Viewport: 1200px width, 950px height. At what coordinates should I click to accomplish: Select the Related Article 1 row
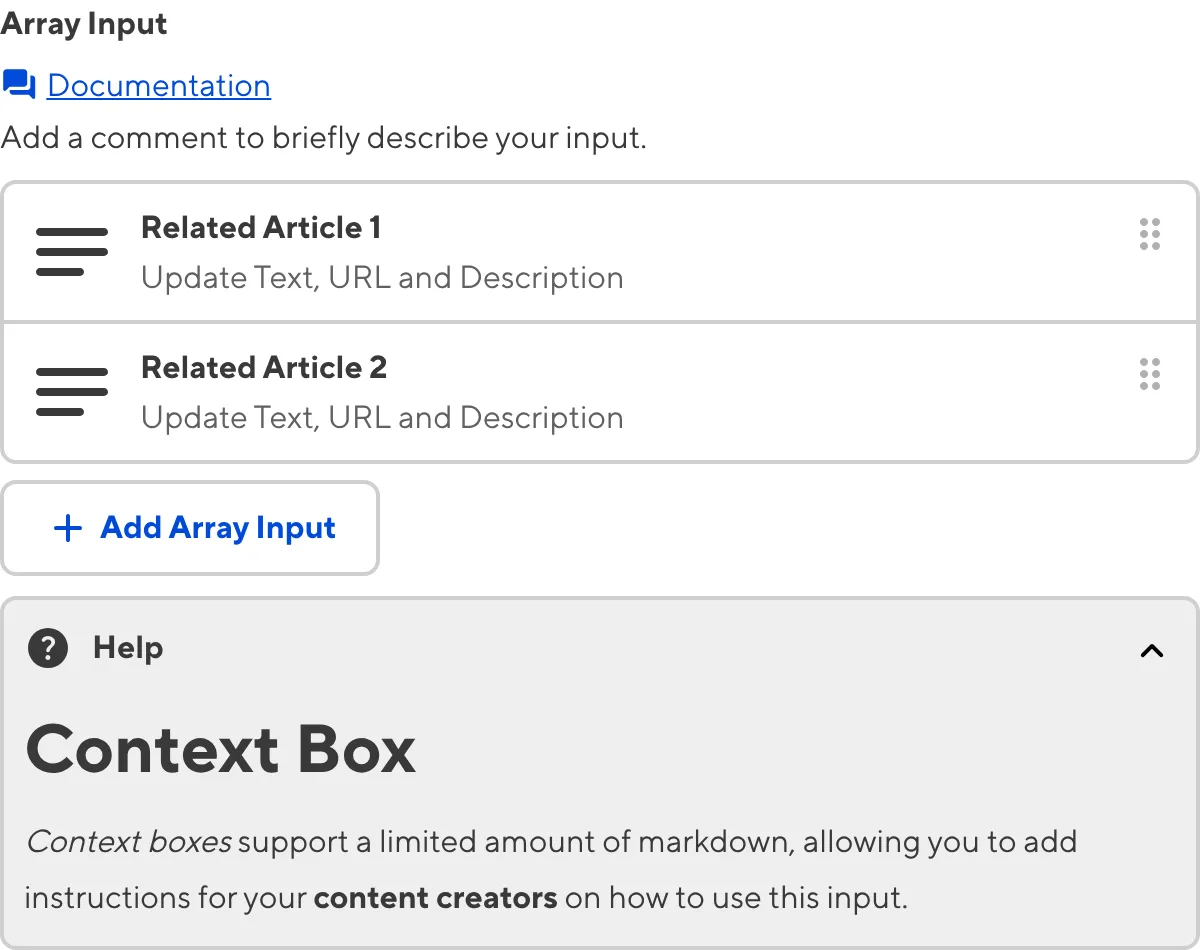point(600,252)
